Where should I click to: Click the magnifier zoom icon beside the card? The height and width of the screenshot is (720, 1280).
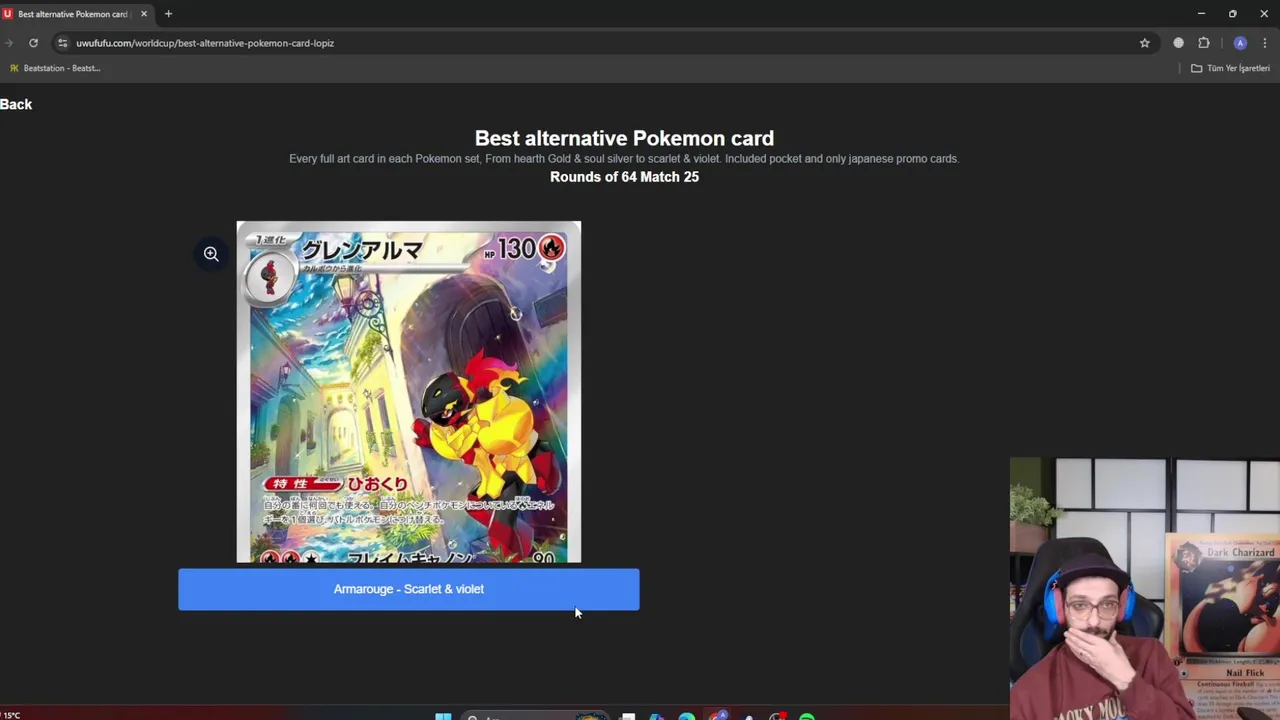tap(211, 254)
